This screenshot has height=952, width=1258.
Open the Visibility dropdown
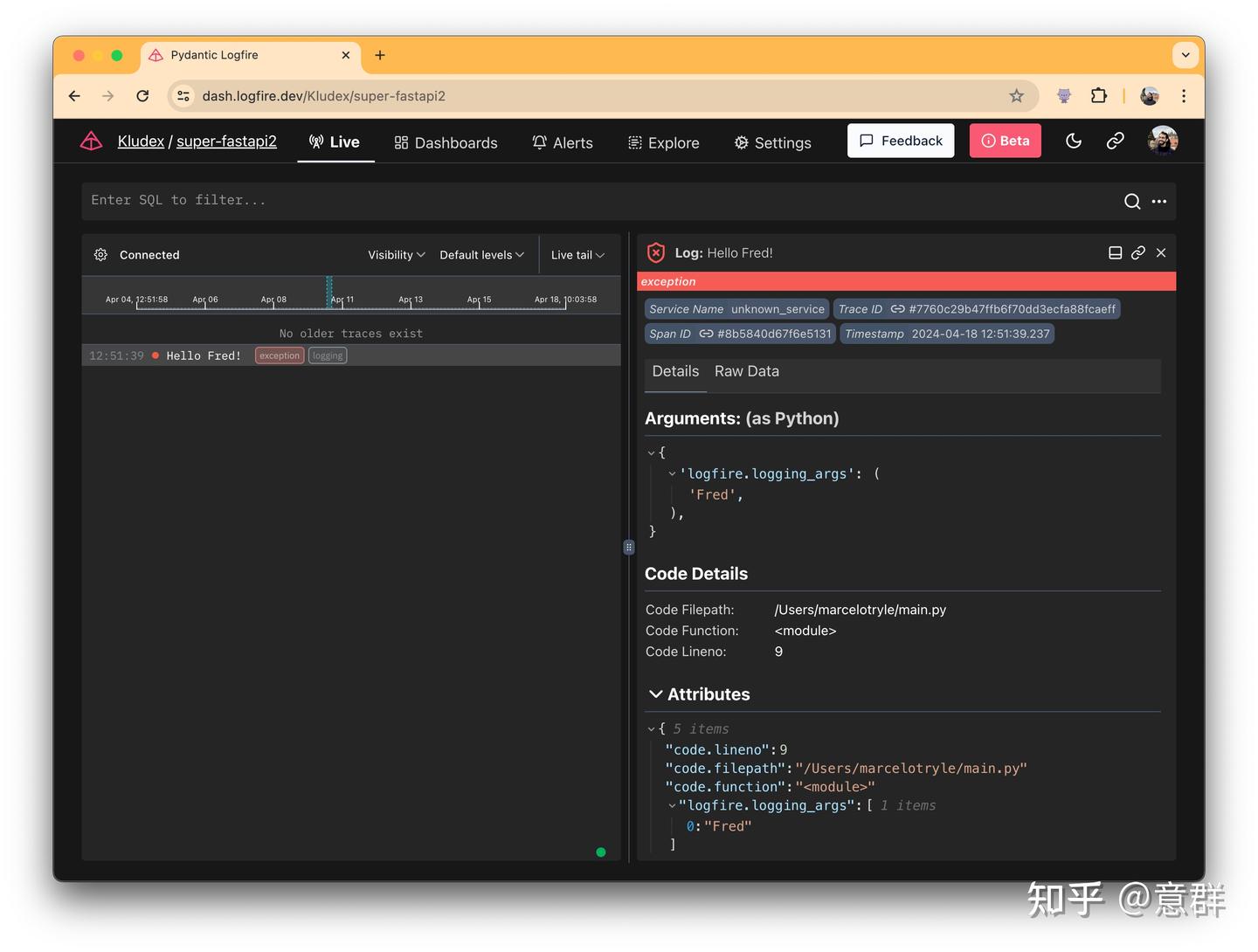click(x=395, y=254)
